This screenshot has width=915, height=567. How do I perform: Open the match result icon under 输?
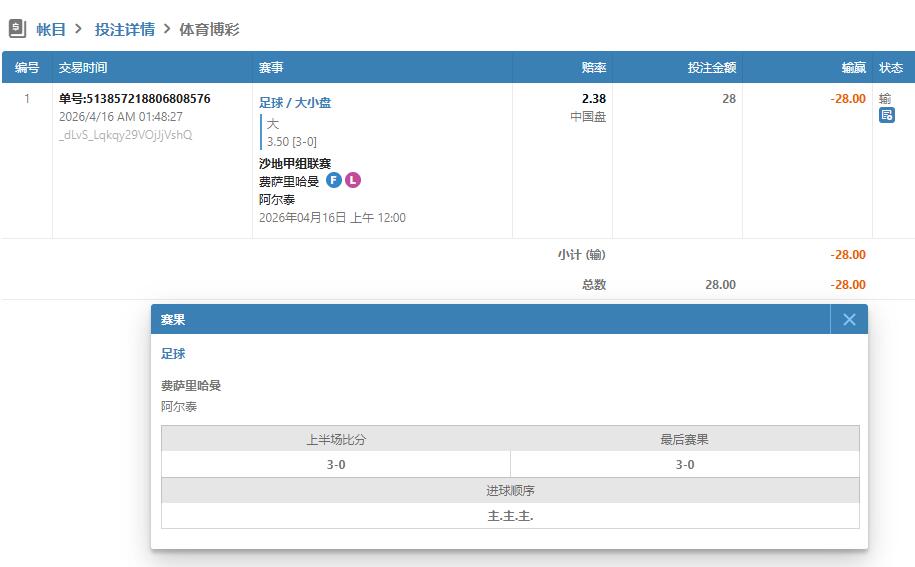point(886,116)
